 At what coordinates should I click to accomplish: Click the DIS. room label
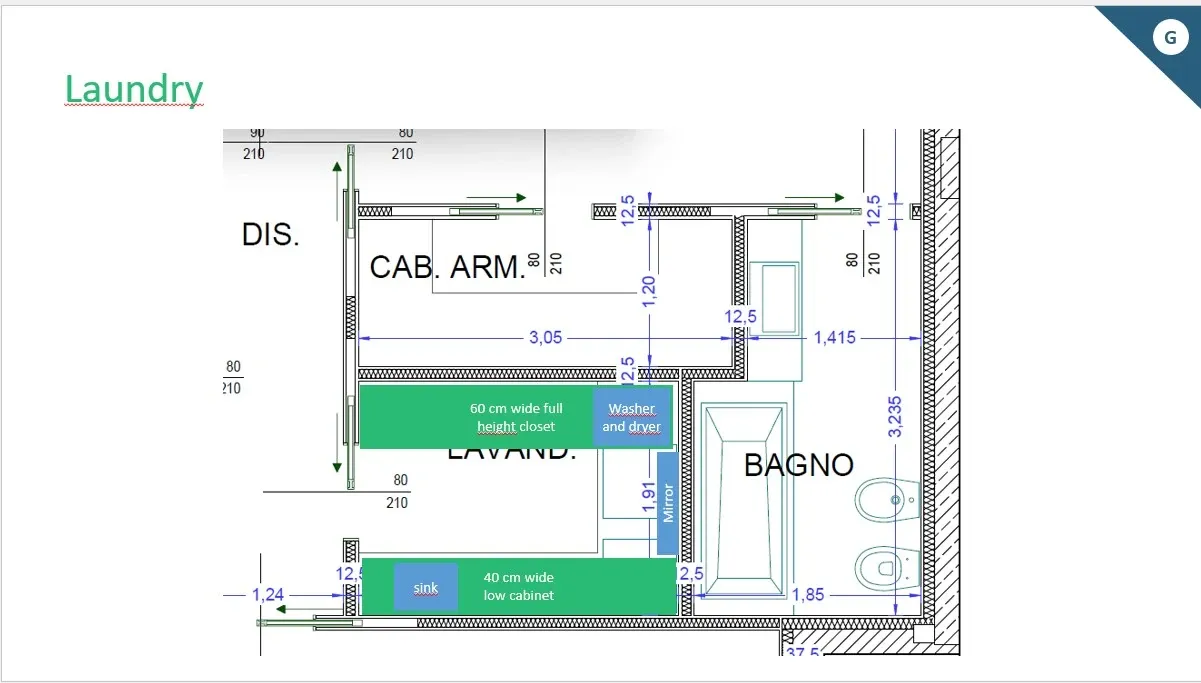pyautogui.click(x=270, y=235)
